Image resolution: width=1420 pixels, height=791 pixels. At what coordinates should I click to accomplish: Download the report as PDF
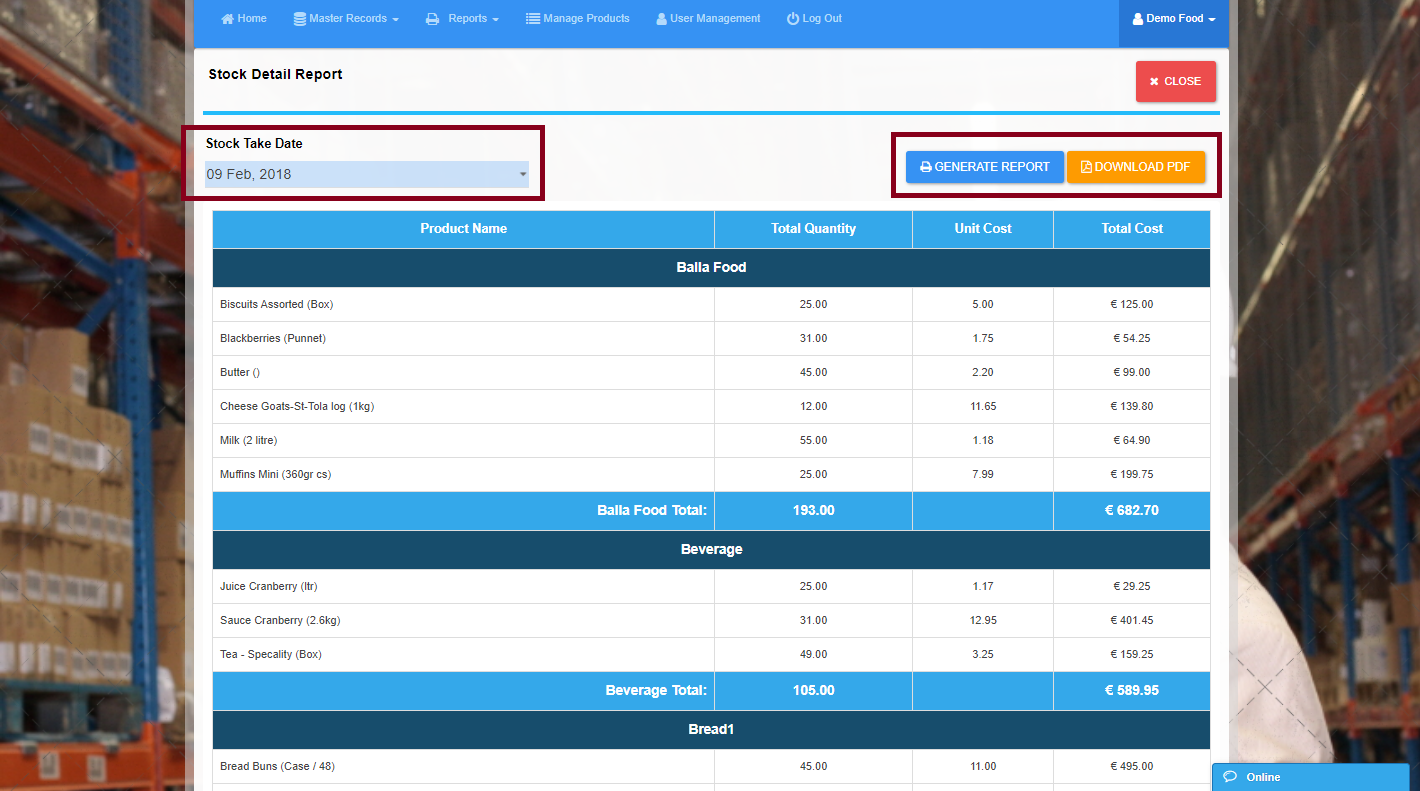[1135, 167]
